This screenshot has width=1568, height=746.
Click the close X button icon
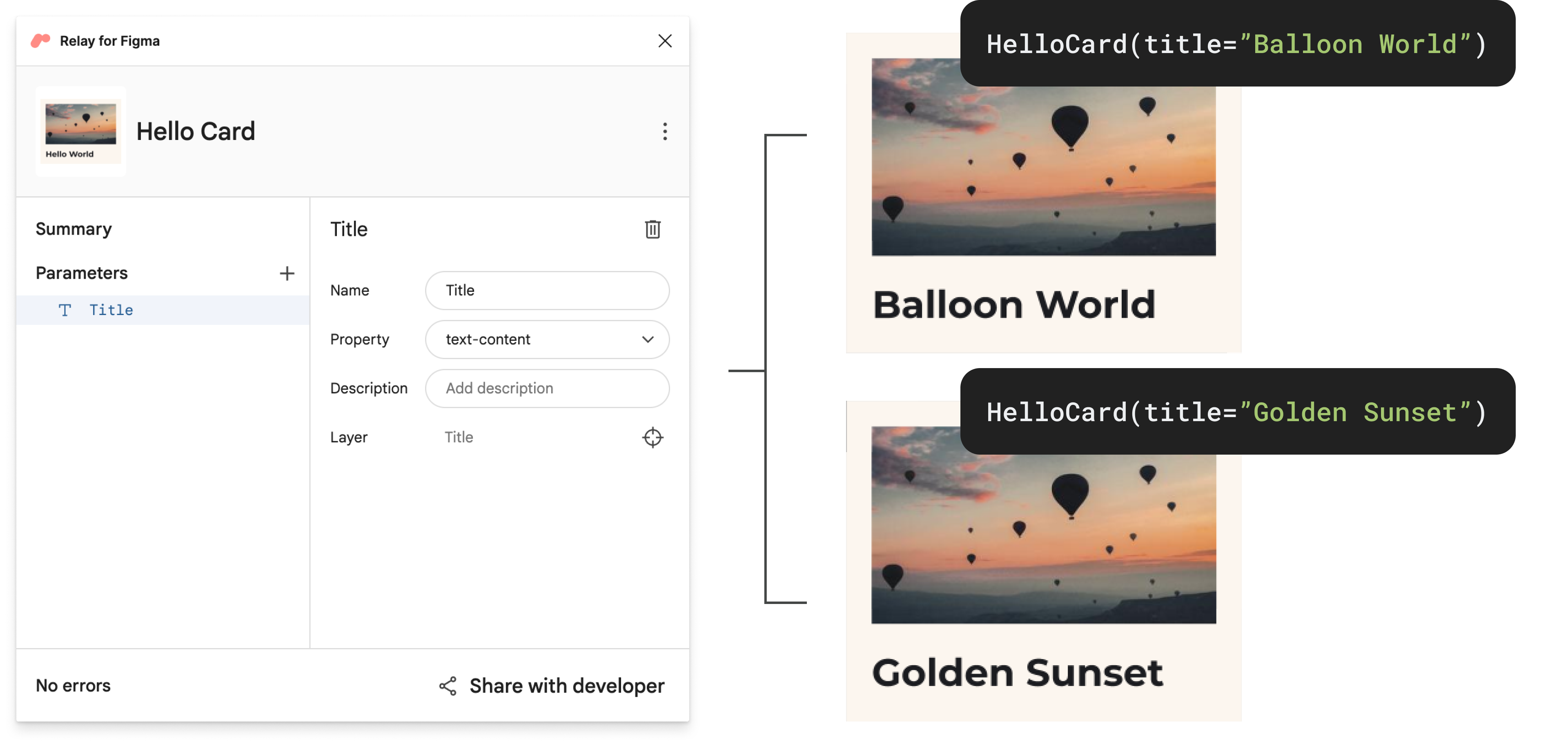663,41
